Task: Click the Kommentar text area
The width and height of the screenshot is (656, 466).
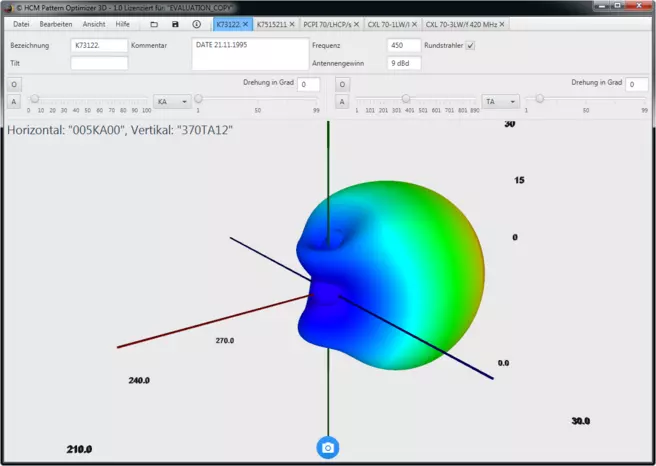Action: pyautogui.click(x=250, y=54)
